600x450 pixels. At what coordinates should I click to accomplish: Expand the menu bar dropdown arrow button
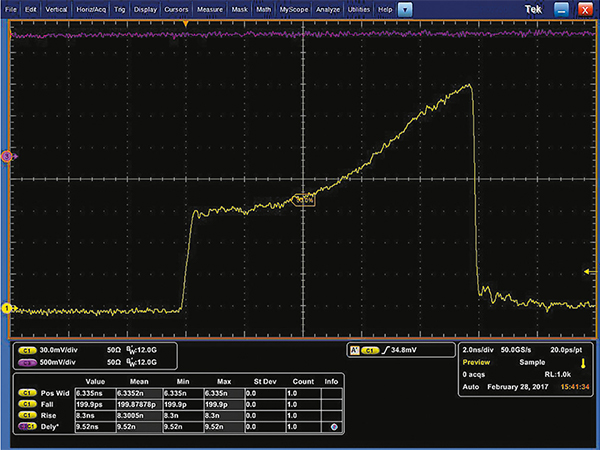(x=404, y=9)
